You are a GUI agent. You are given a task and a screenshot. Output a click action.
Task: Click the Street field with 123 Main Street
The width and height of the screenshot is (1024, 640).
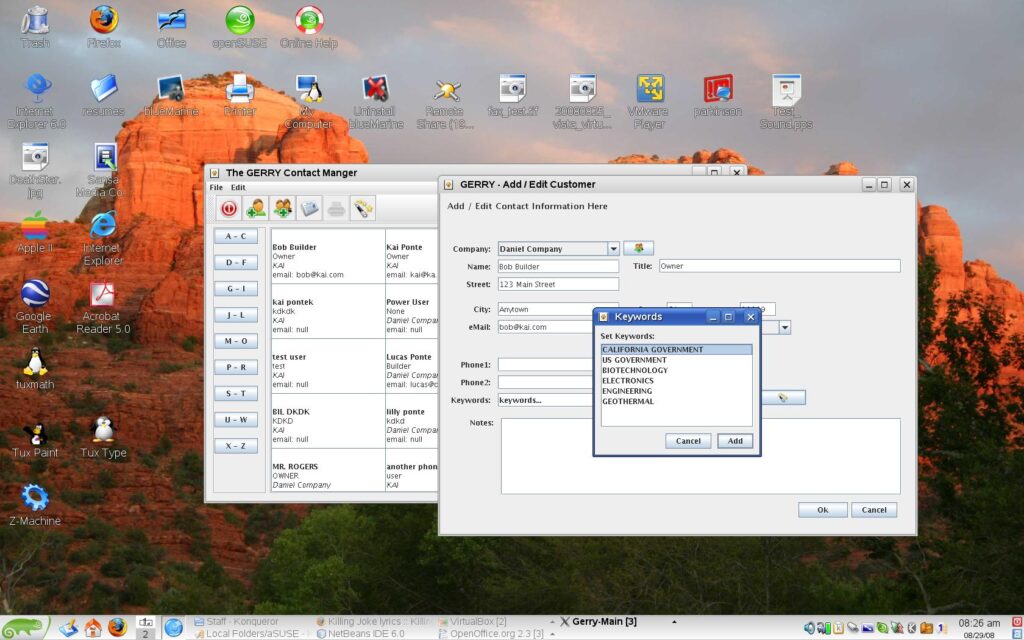coord(558,285)
